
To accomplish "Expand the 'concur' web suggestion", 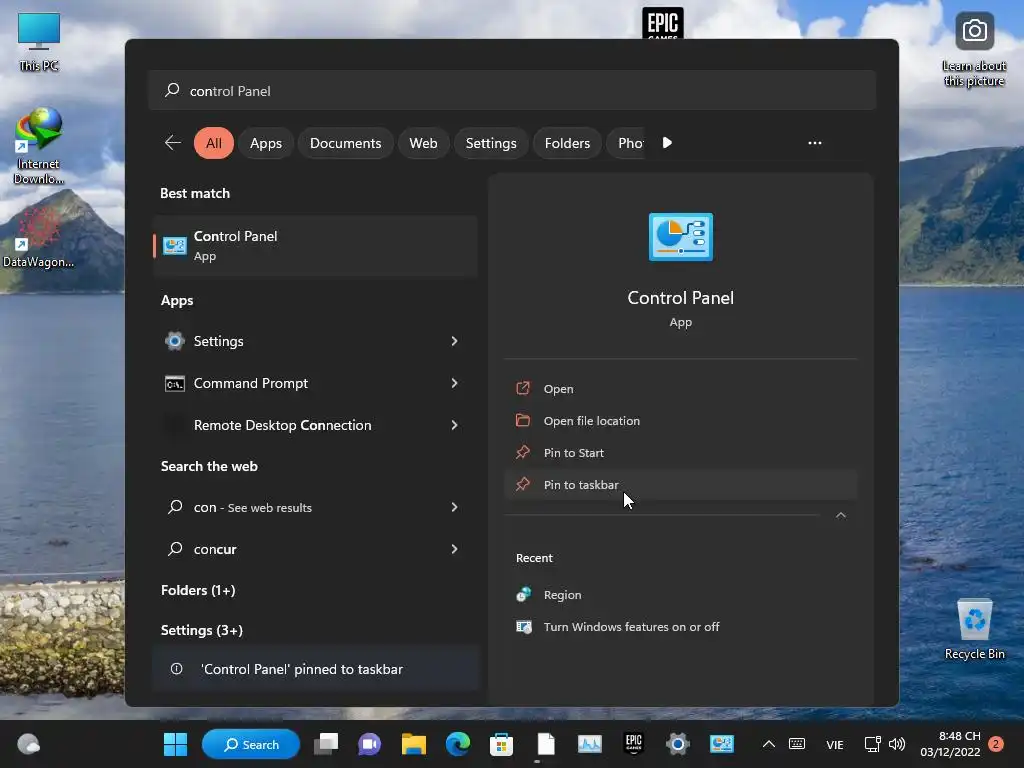I will pyautogui.click(x=455, y=549).
